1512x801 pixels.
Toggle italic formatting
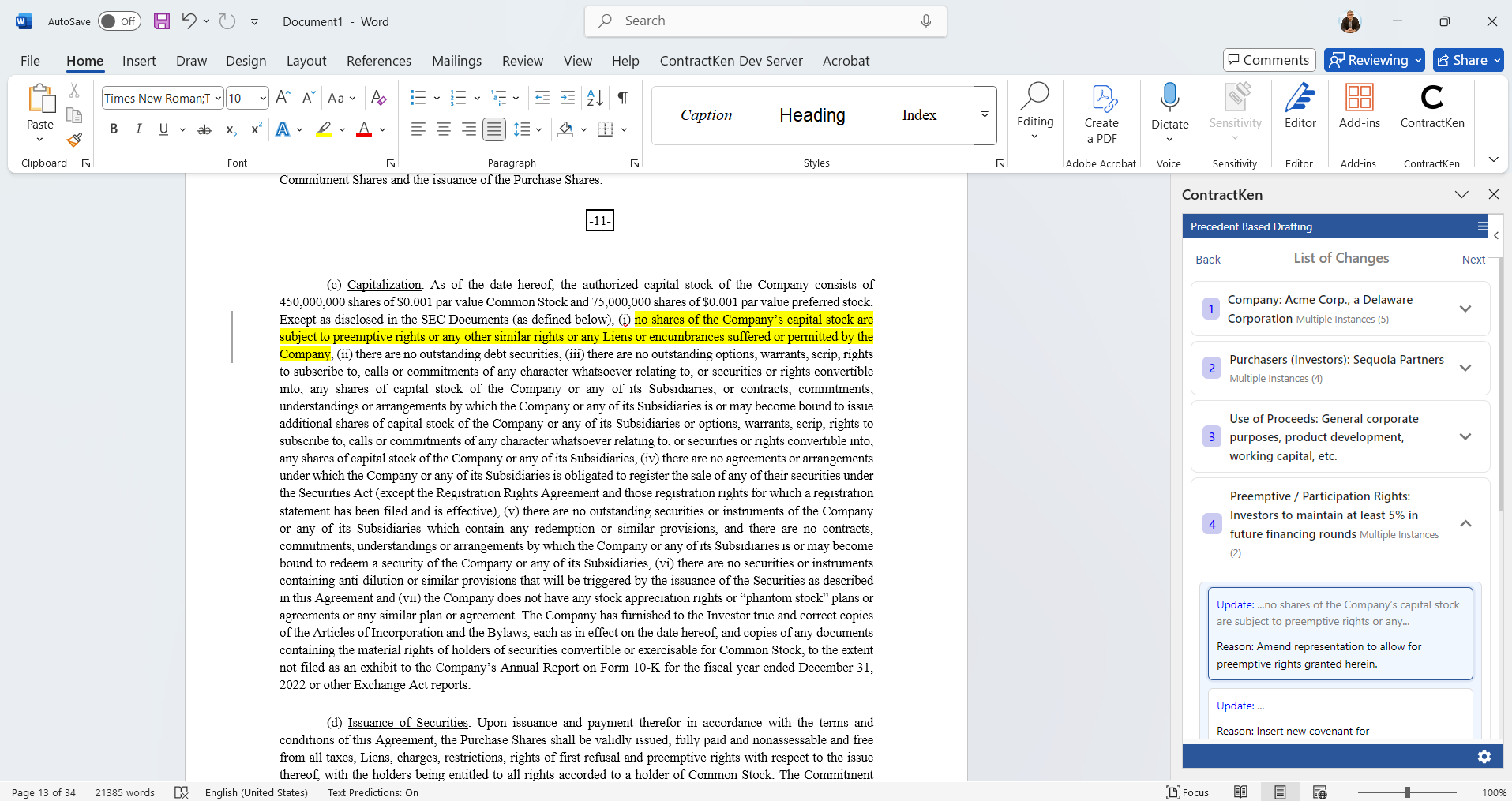coord(139,129)
